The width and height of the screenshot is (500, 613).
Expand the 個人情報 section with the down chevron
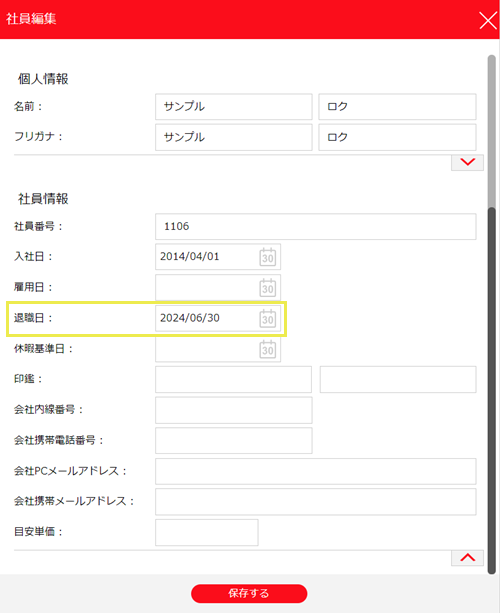pos(468,162)
